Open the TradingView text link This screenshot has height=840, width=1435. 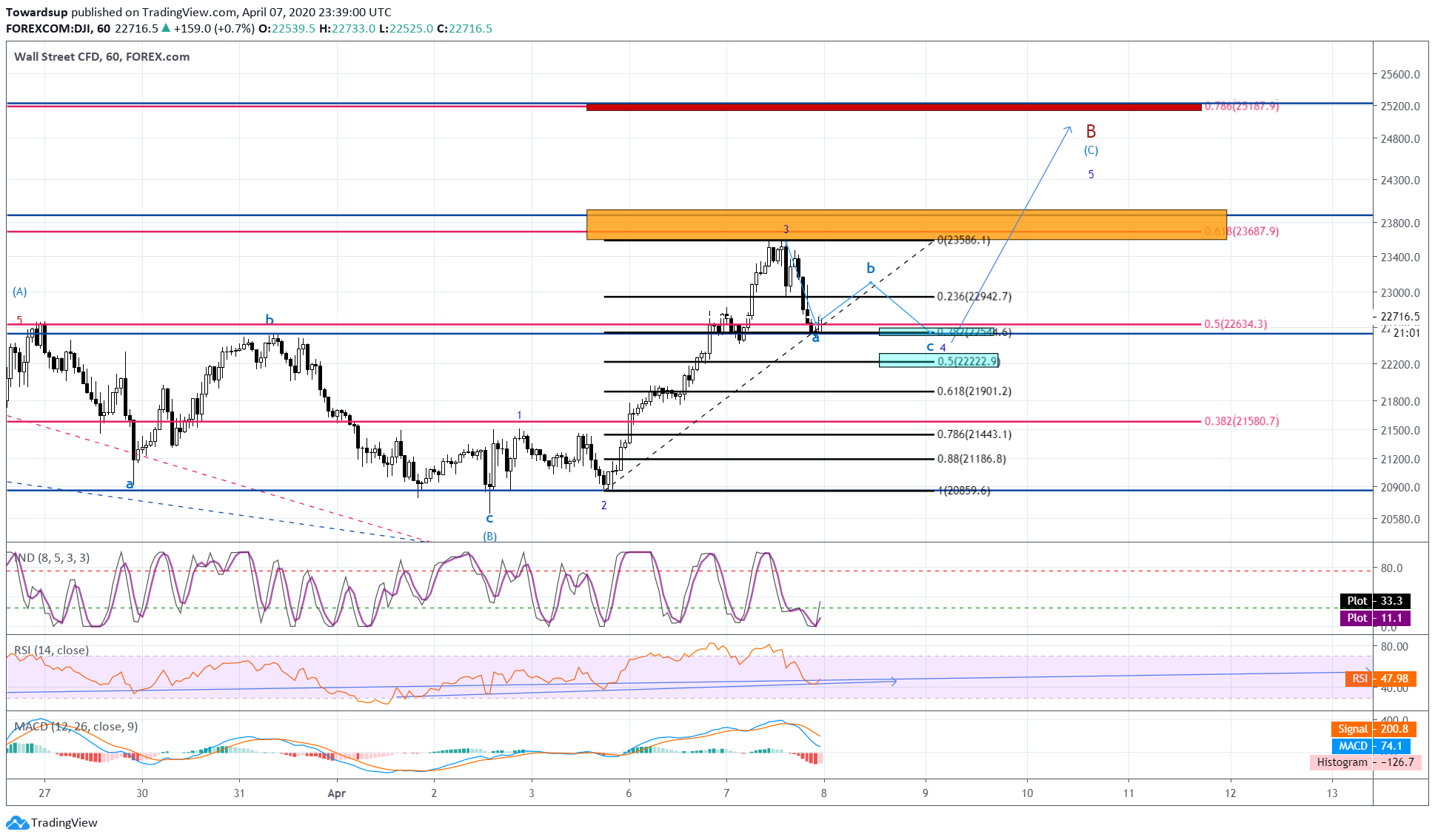click(x=64, y=822)
